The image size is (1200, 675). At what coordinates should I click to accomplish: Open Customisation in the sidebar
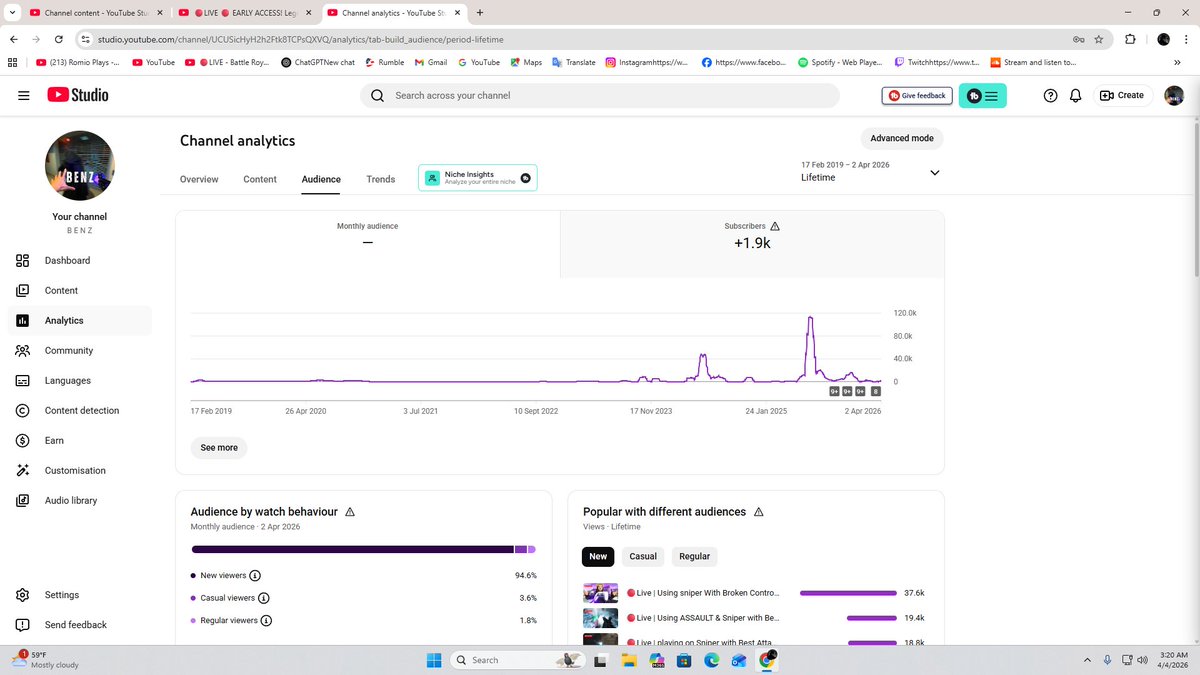point(80,470)
